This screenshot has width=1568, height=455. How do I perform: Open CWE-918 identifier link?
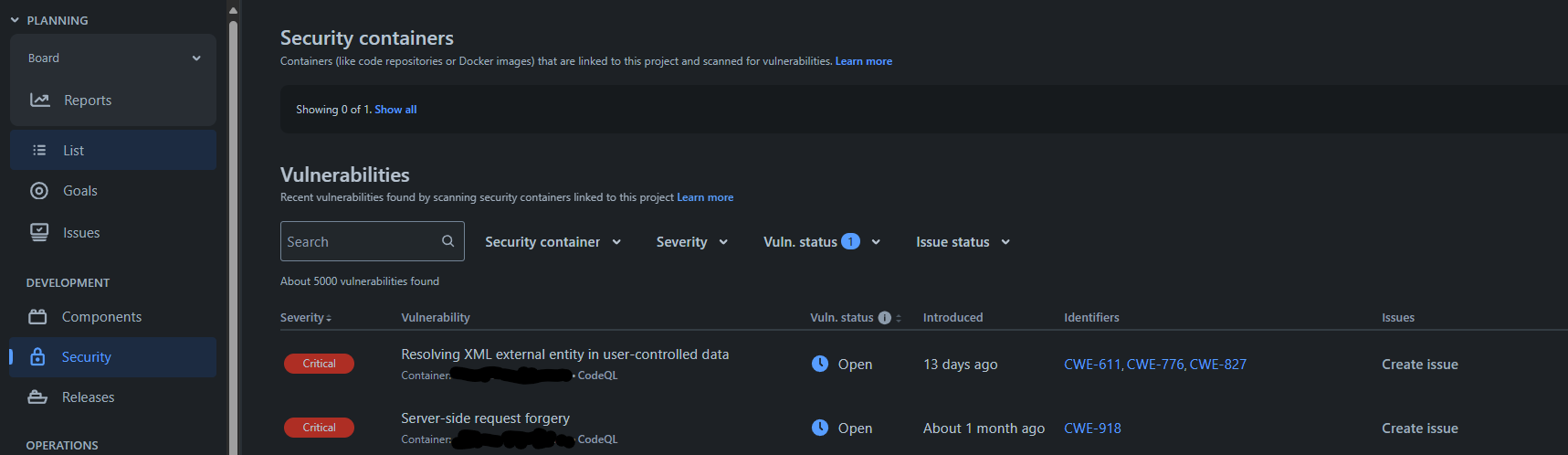[1092, 429]
